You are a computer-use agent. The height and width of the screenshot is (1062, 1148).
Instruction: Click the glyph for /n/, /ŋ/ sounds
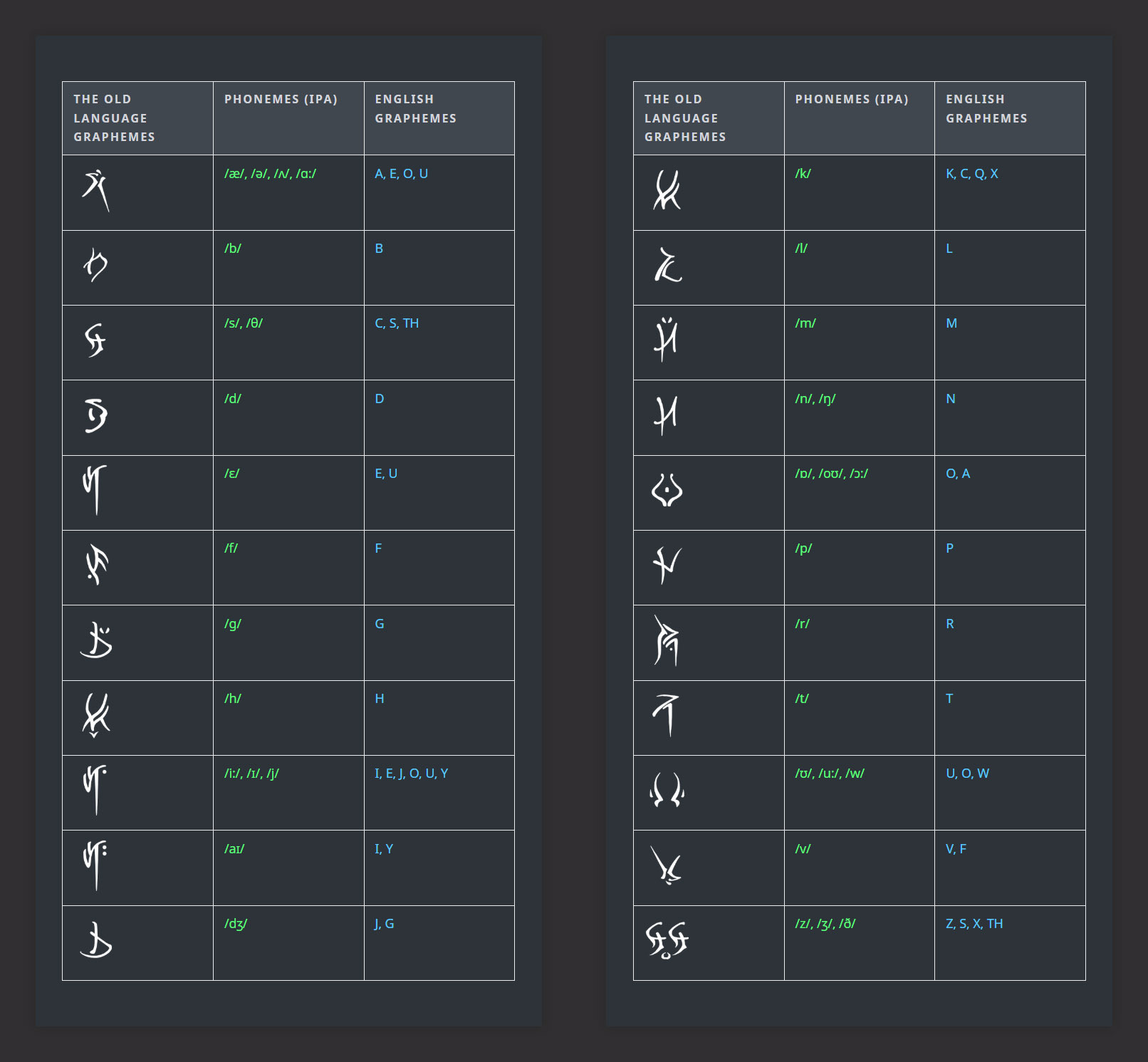pos(666,415)
